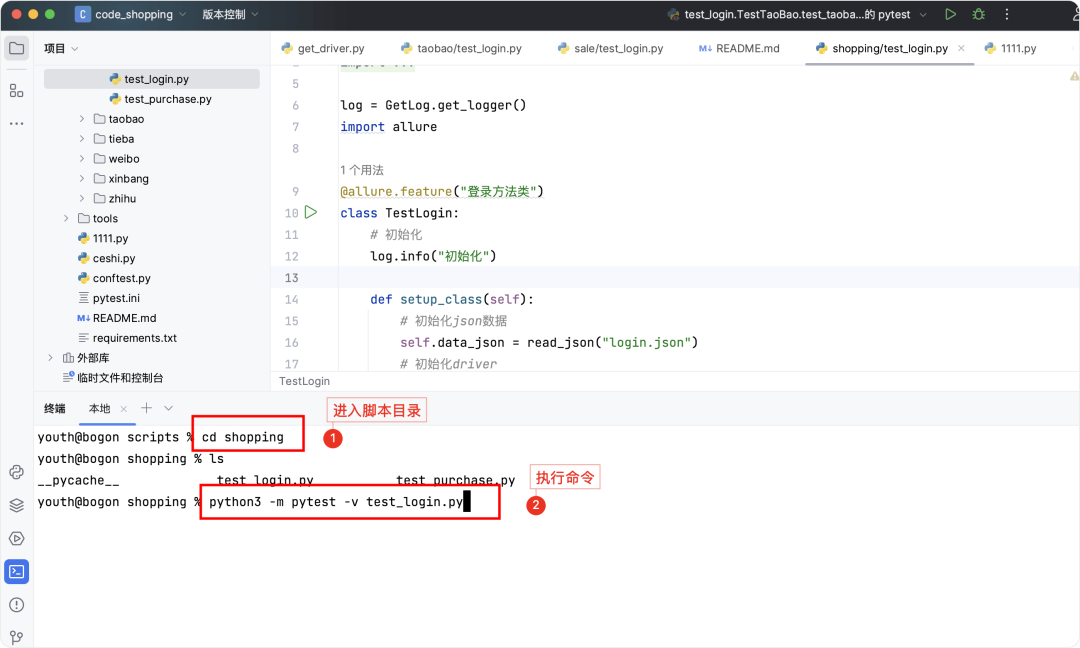Switch to README.md editor tab

(739, 48)
